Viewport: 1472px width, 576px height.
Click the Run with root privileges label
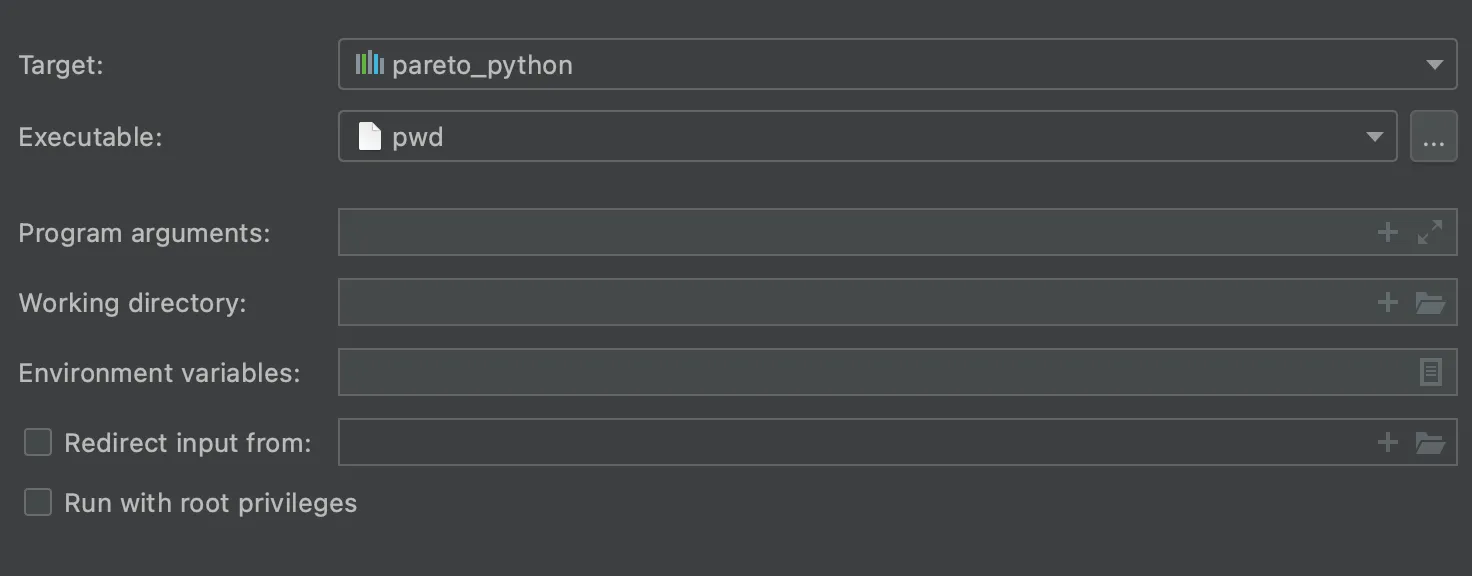click(210, 502)
